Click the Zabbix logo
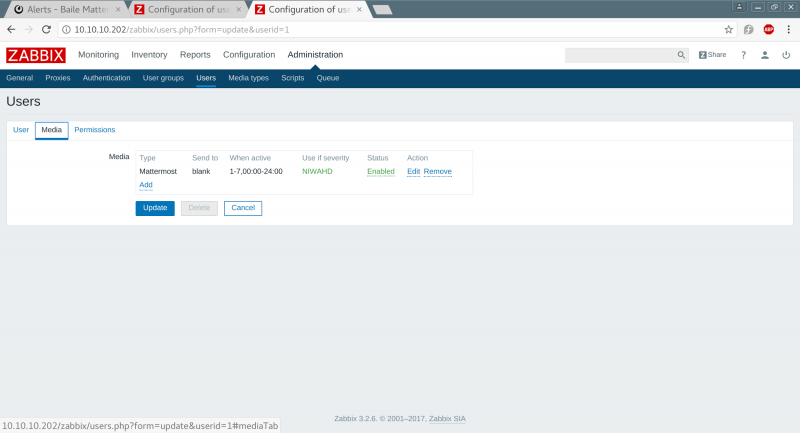This screenshot has height=433, width=800. [35, 55]
